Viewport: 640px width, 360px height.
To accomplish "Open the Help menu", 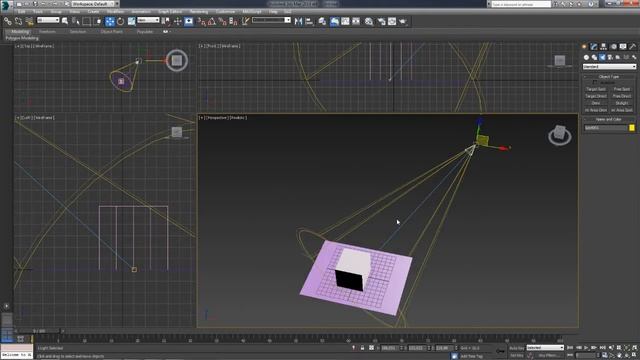I will 273,12.
